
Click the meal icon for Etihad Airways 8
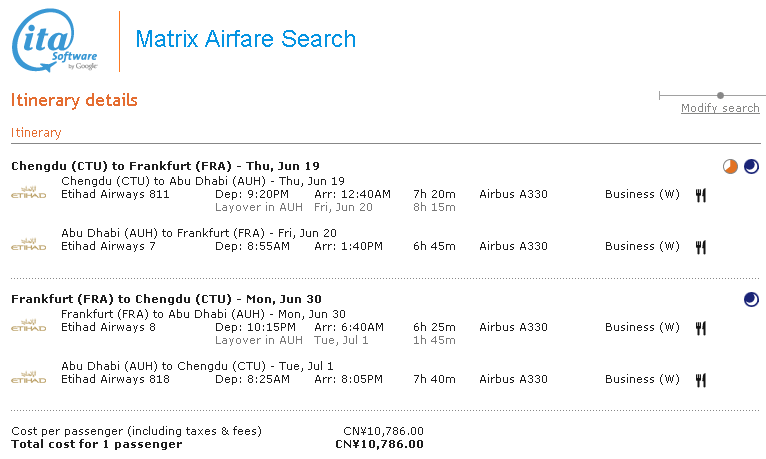coord(701,328)
